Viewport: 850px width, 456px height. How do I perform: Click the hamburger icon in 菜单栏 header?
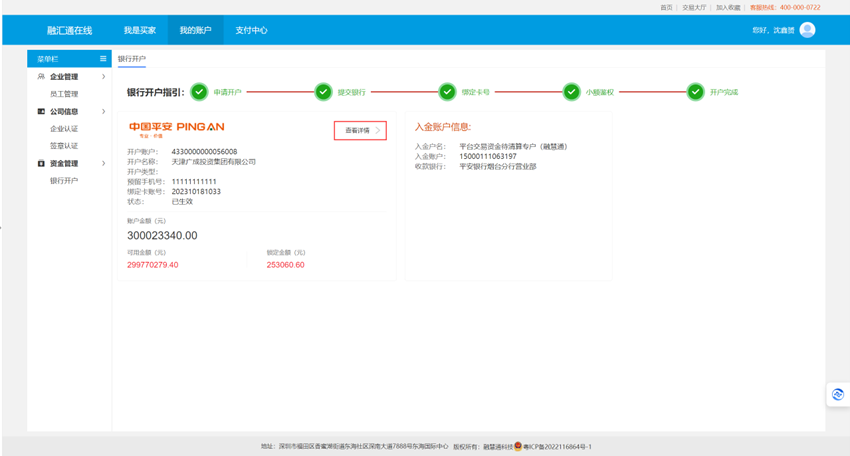tap(103, 60)
